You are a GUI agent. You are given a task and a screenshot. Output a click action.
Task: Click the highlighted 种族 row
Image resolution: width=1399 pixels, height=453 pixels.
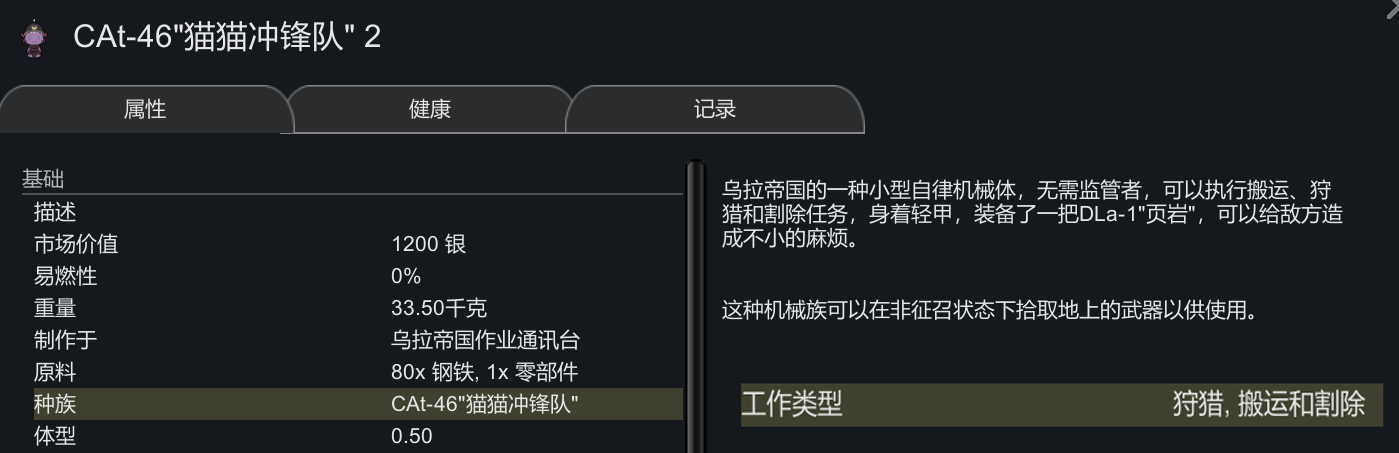point(350,404)
